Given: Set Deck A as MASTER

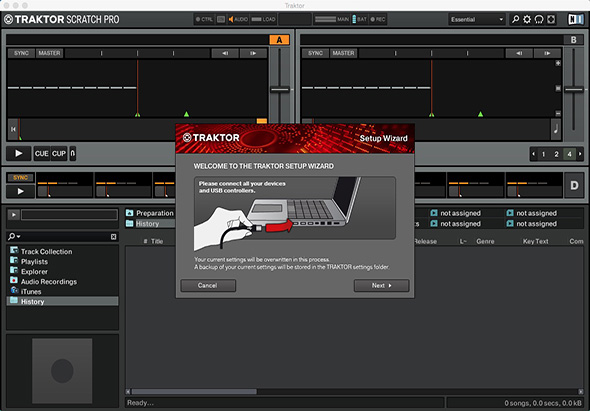Looking at the screenshot, I should [49, 53].
